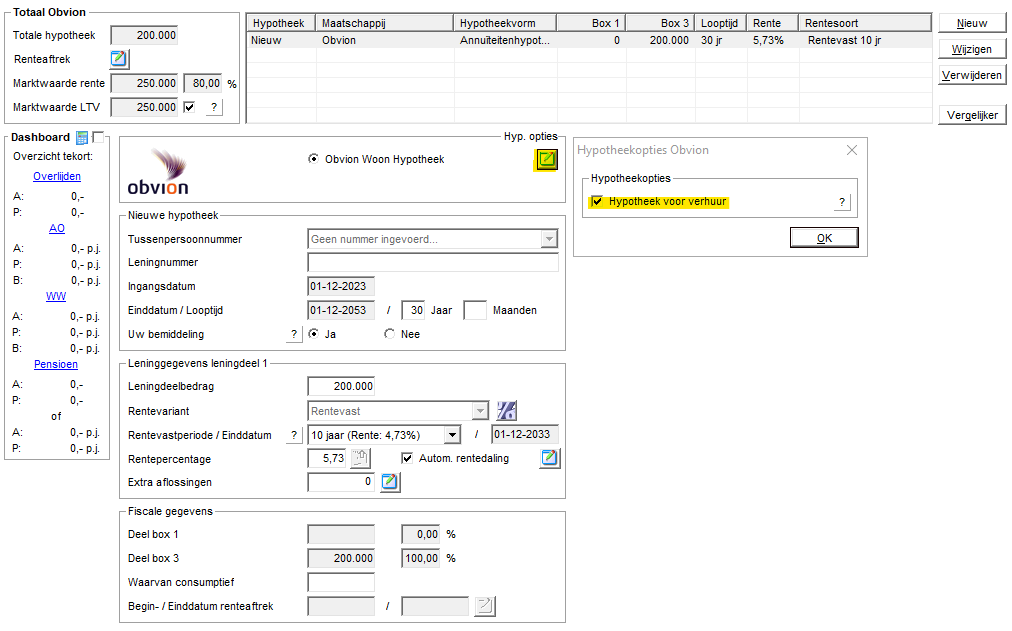
Task: Sort by Box 3 column header
Action: [660, 23]
